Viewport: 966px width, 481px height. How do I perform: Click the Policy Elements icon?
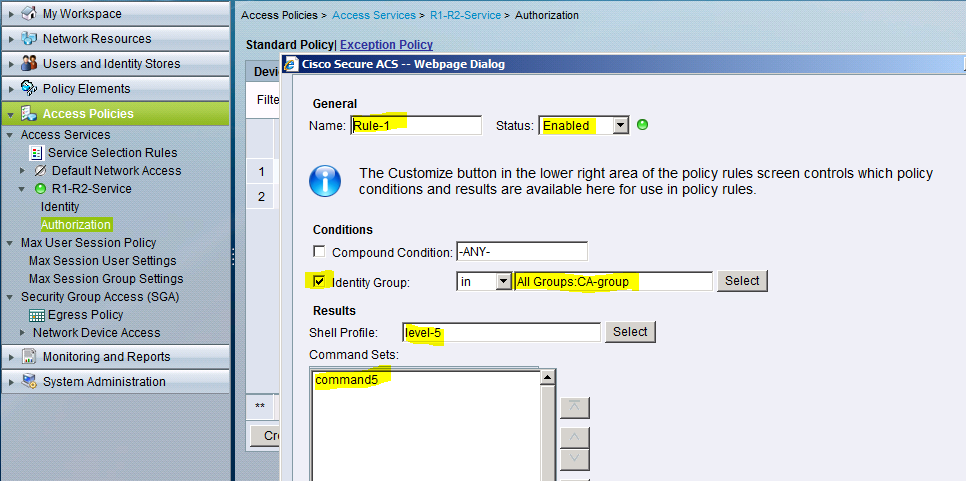pos(29,88)
